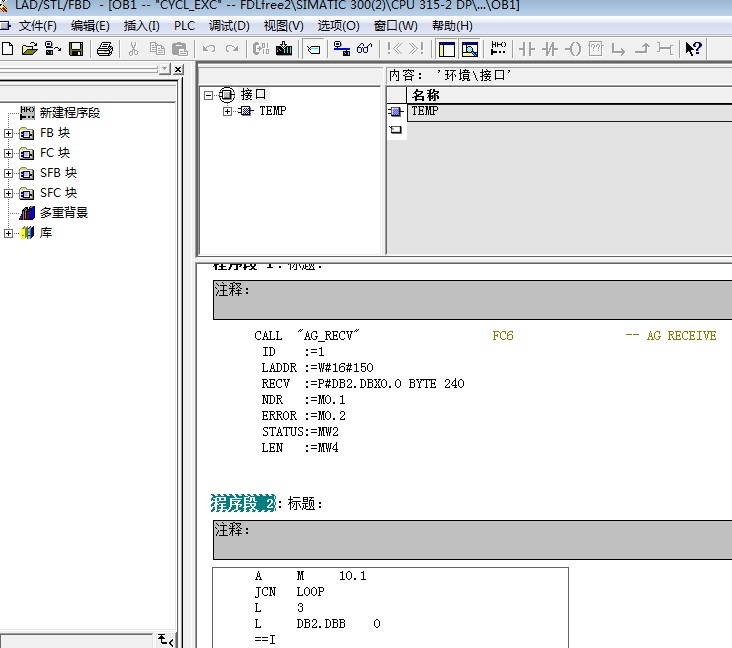
Task: Save the block with the floppy disk icon
Action: coord(76,49)
